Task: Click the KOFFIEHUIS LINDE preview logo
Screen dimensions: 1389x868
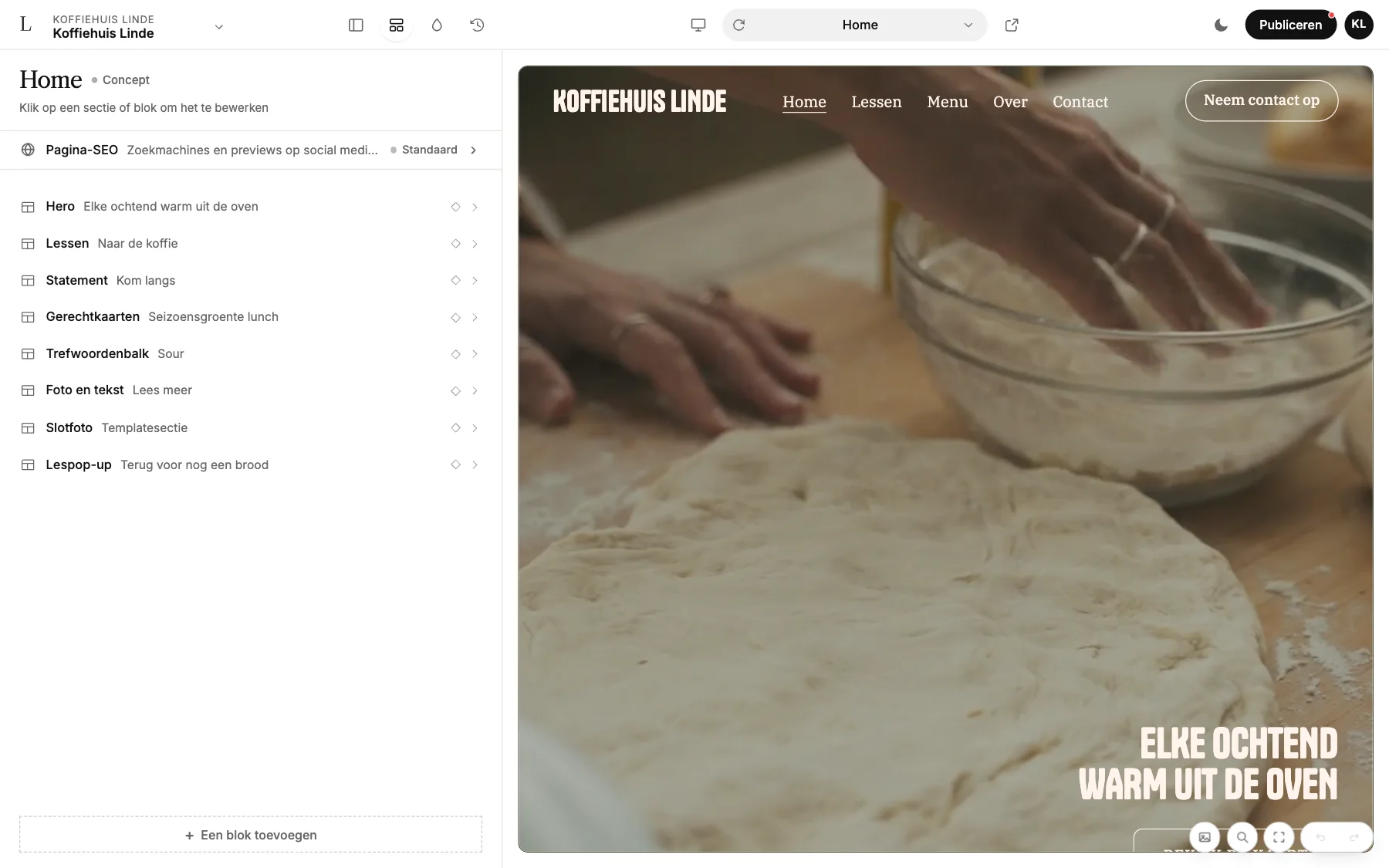Action: click(640, 101)
